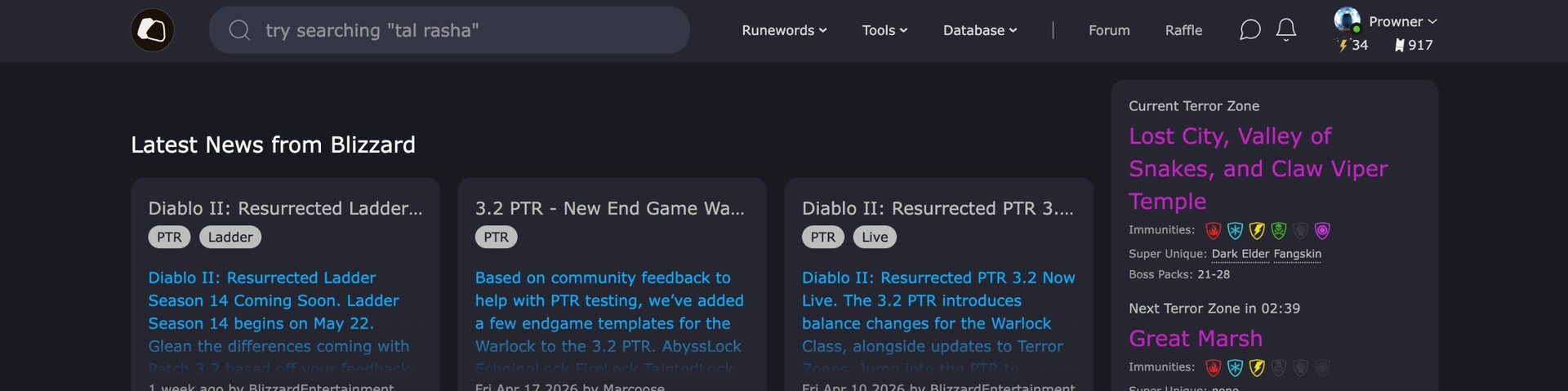This screenshot has width=1568, height=391.
Task: Read PTR 3.2 Now Live summary text
Action: [938, 323]
